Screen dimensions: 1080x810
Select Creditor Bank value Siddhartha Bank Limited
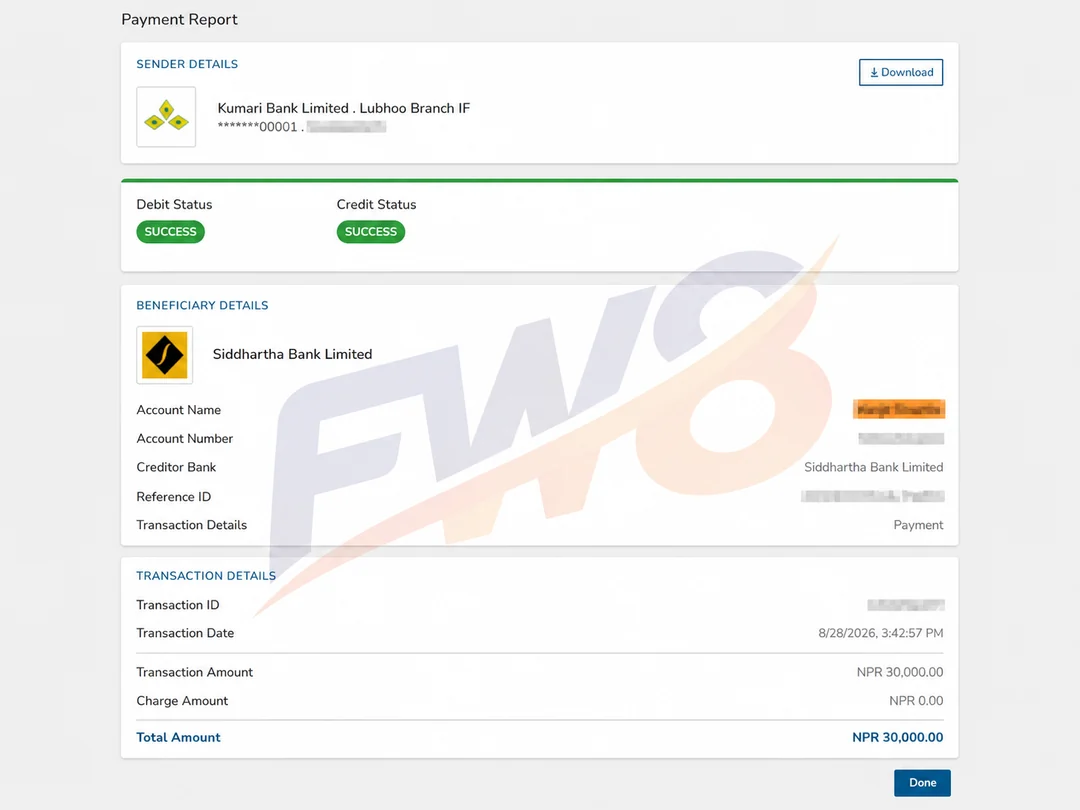[x=873, y=467]
